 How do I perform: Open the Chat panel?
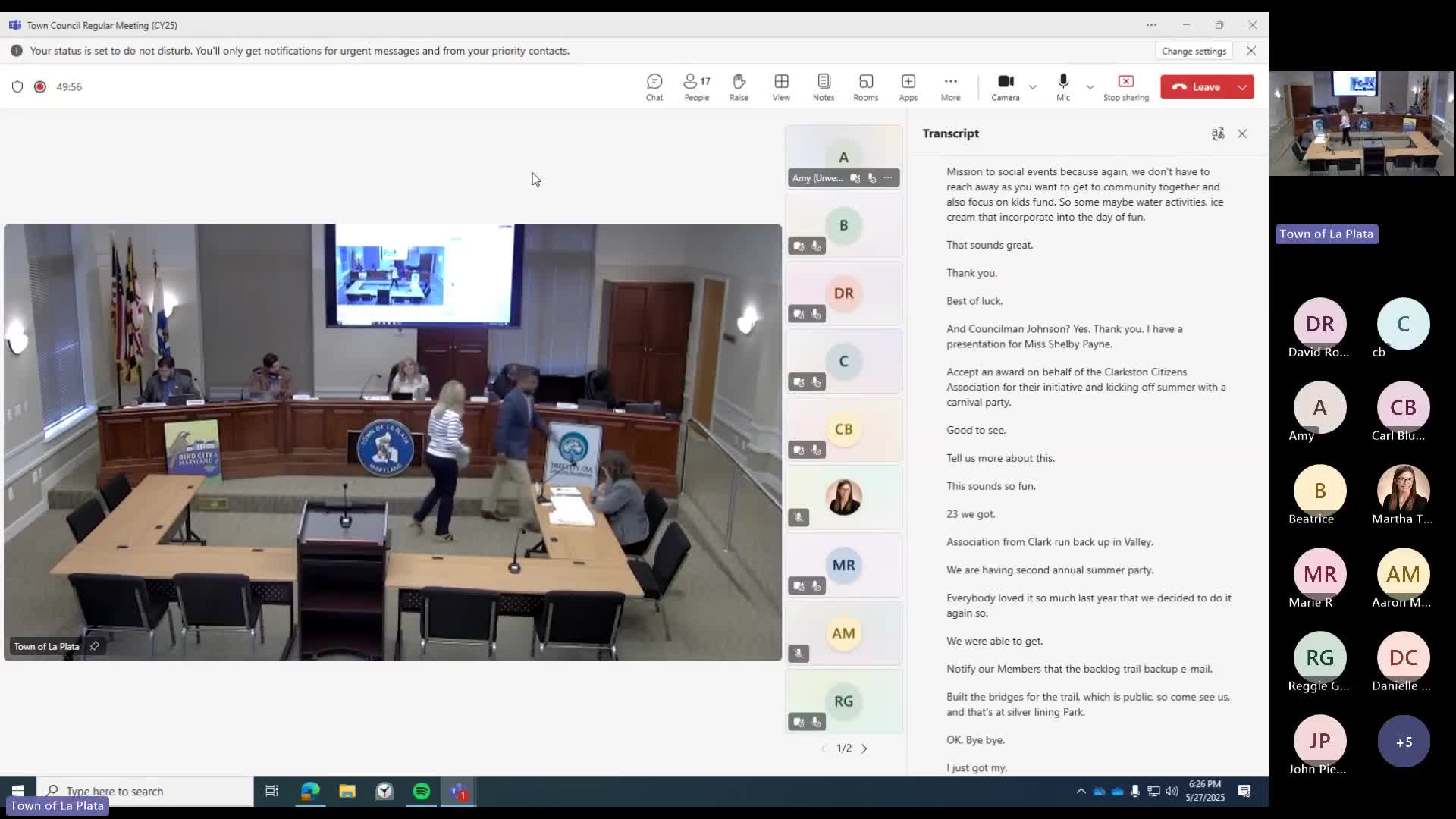(654, 86)
